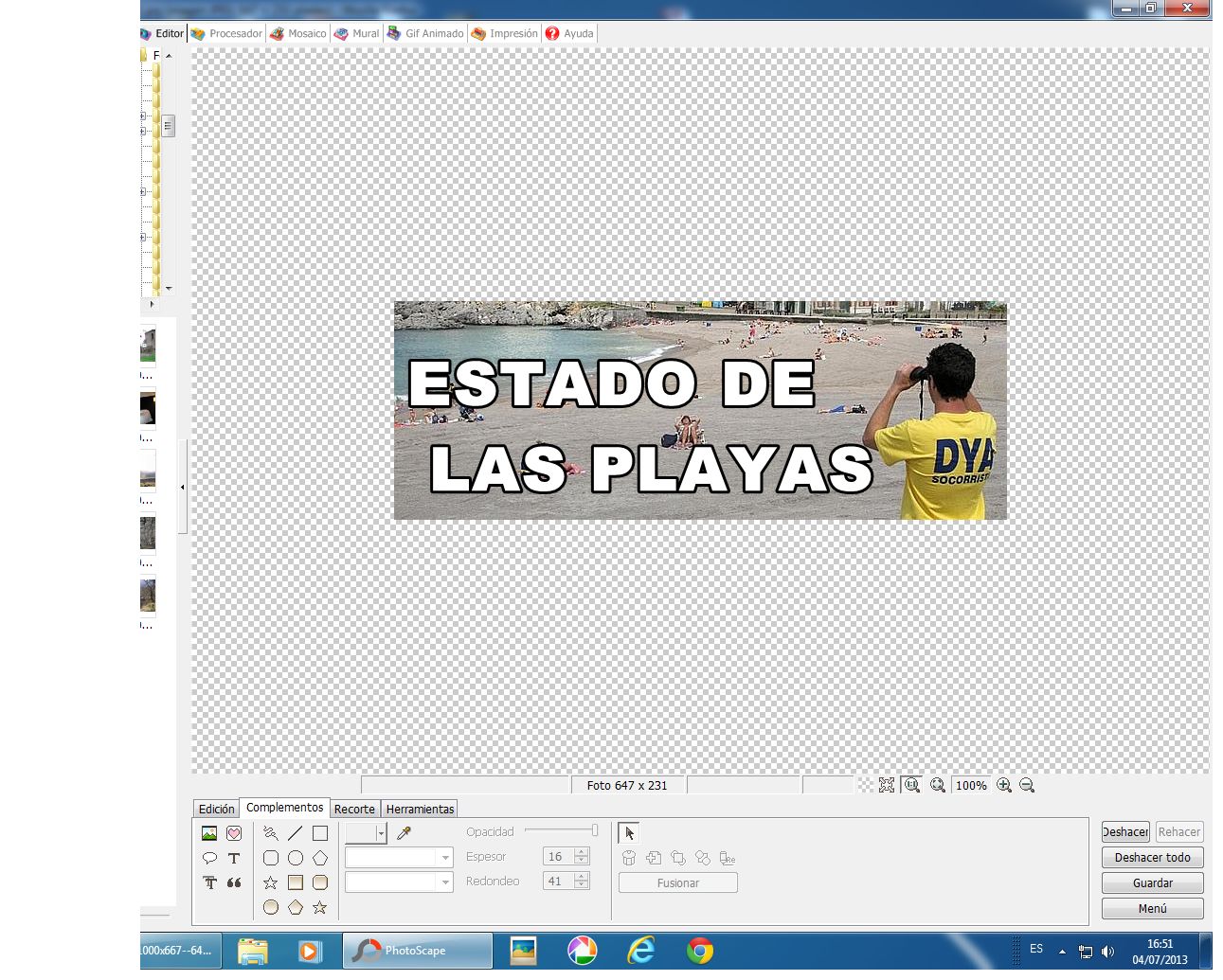Select the outlined star shape tool
Viewport: 1223px width, 980px height.
pyautogui.click(x=271, y=882)
